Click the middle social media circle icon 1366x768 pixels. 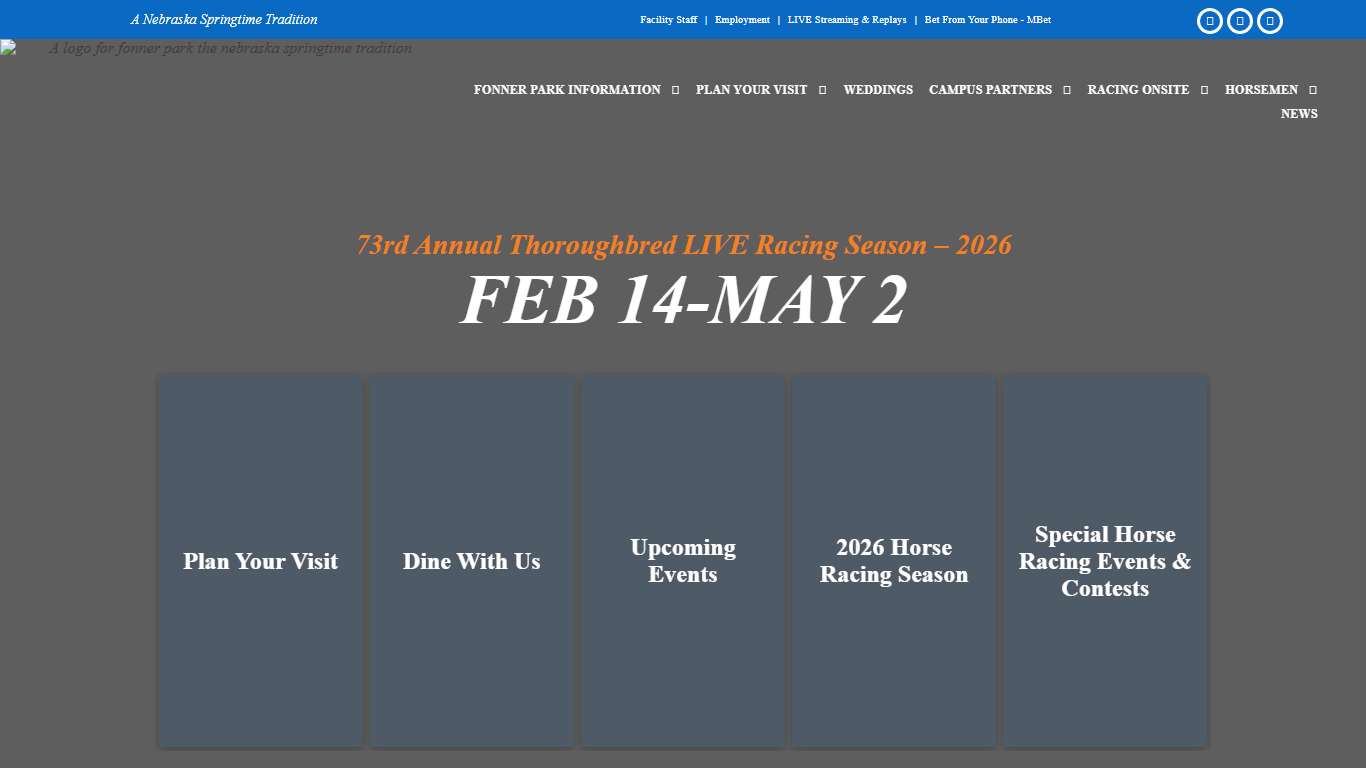point(1239,21)
